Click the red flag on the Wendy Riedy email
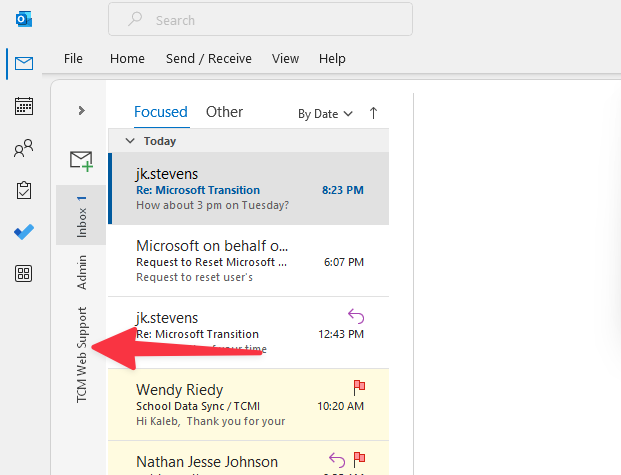This screenshot has width=621, height=475. point(359,387)
